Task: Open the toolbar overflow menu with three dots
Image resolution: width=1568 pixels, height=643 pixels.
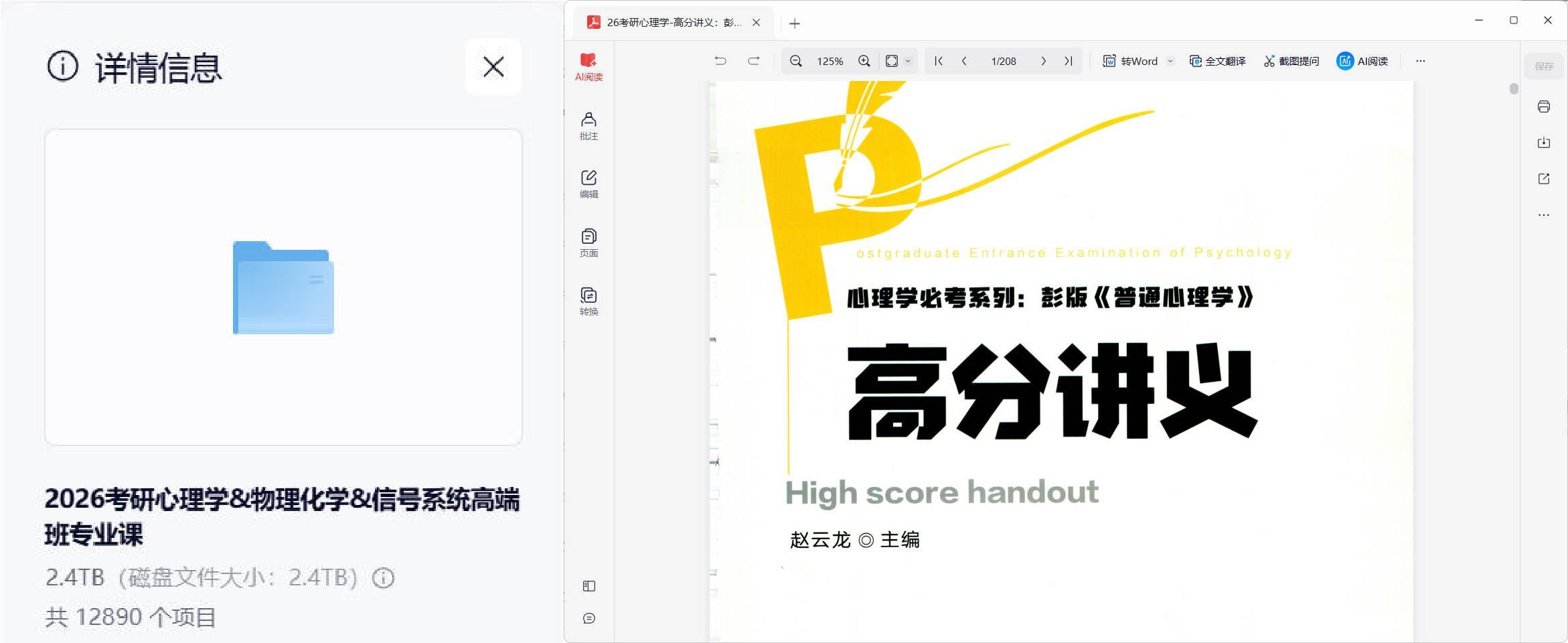Action: click(1421, 61)
